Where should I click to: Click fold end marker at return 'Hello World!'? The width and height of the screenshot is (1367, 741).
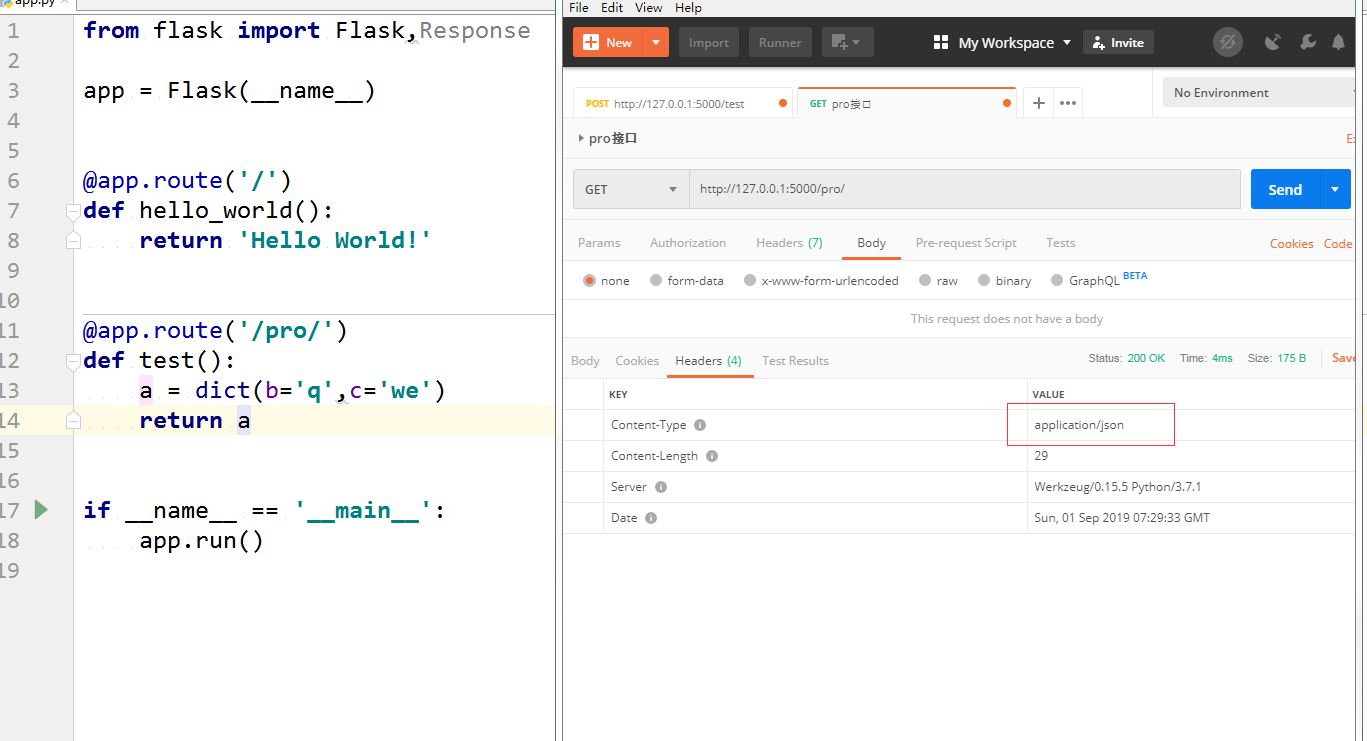coord(72,241)
